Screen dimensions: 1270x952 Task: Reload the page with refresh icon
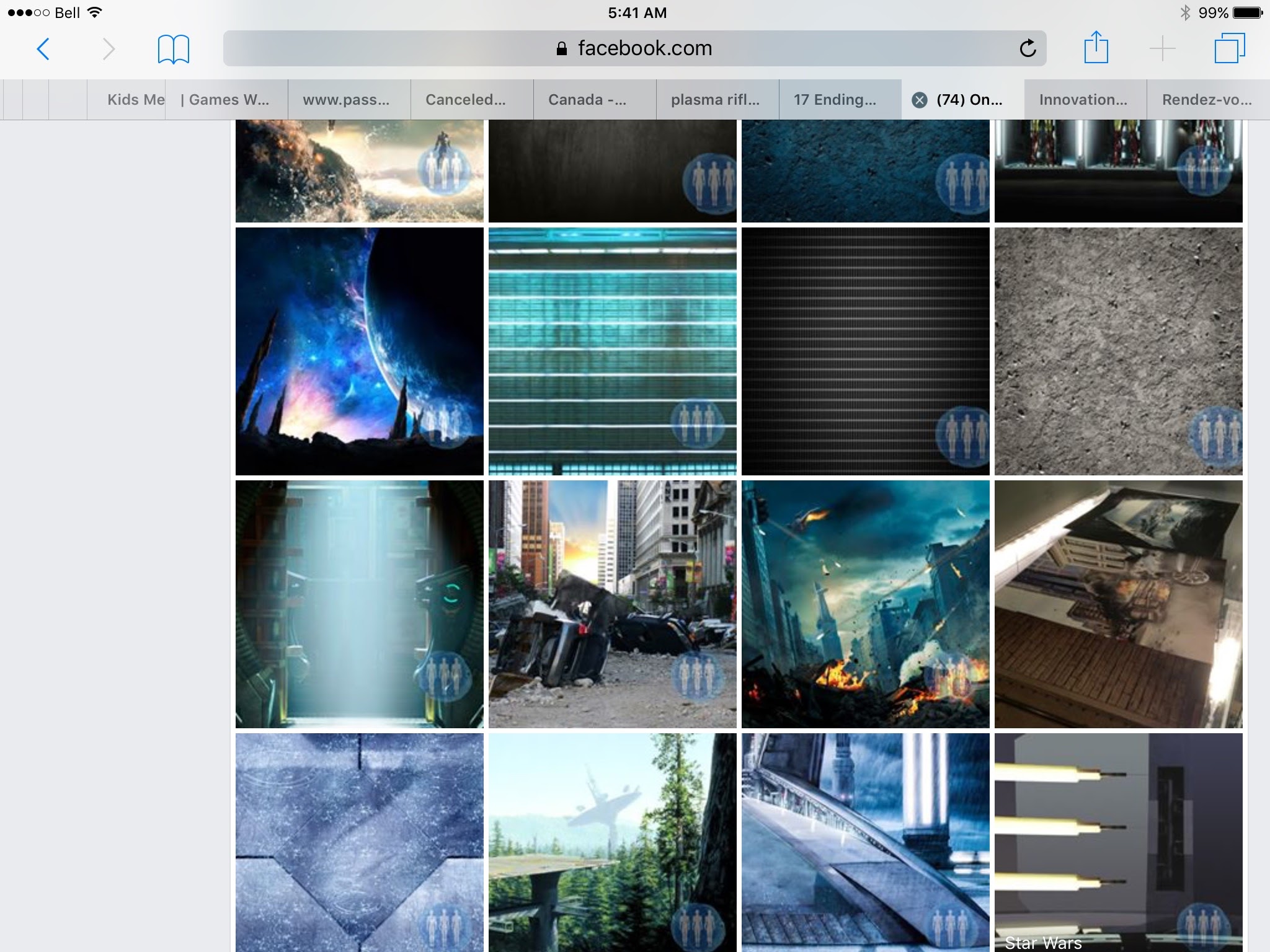click(x=1028, y=48)
